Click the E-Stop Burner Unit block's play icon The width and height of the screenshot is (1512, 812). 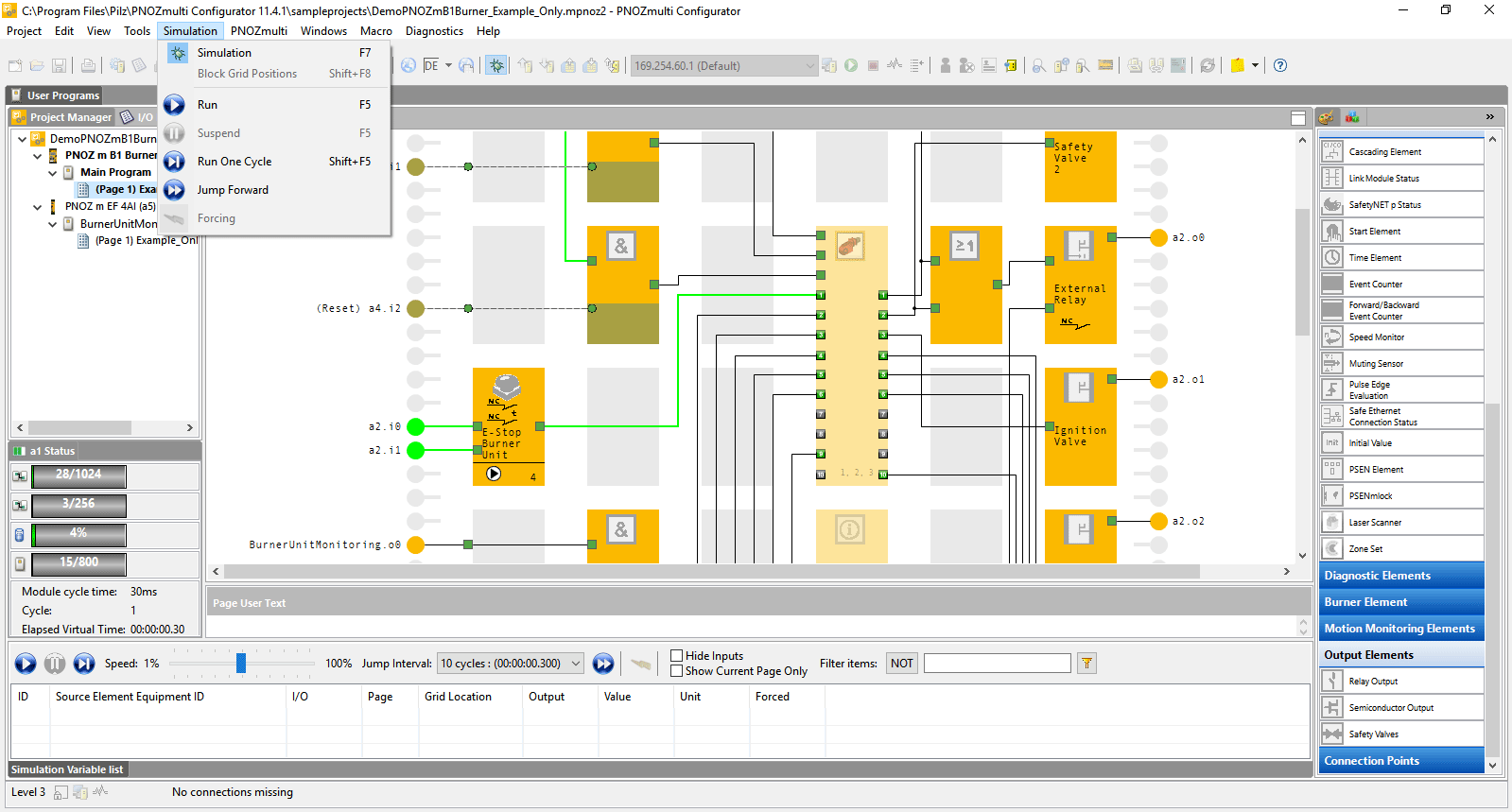coord(494,474)
